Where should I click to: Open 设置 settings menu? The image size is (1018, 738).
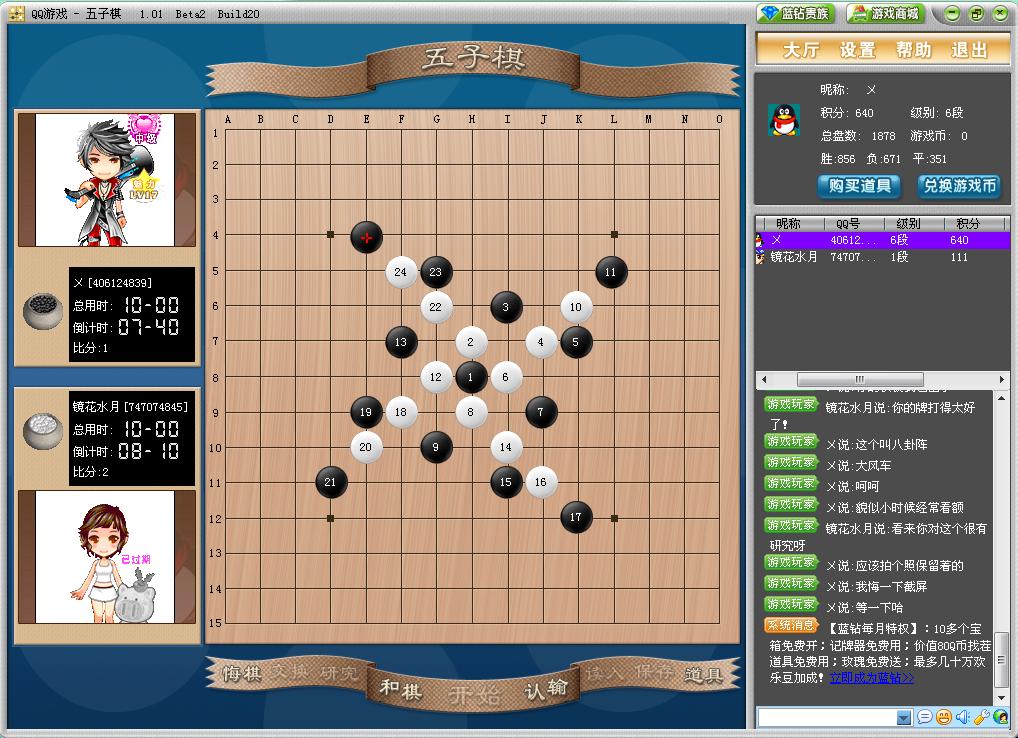pyautogui.click(x=858, y=50)
